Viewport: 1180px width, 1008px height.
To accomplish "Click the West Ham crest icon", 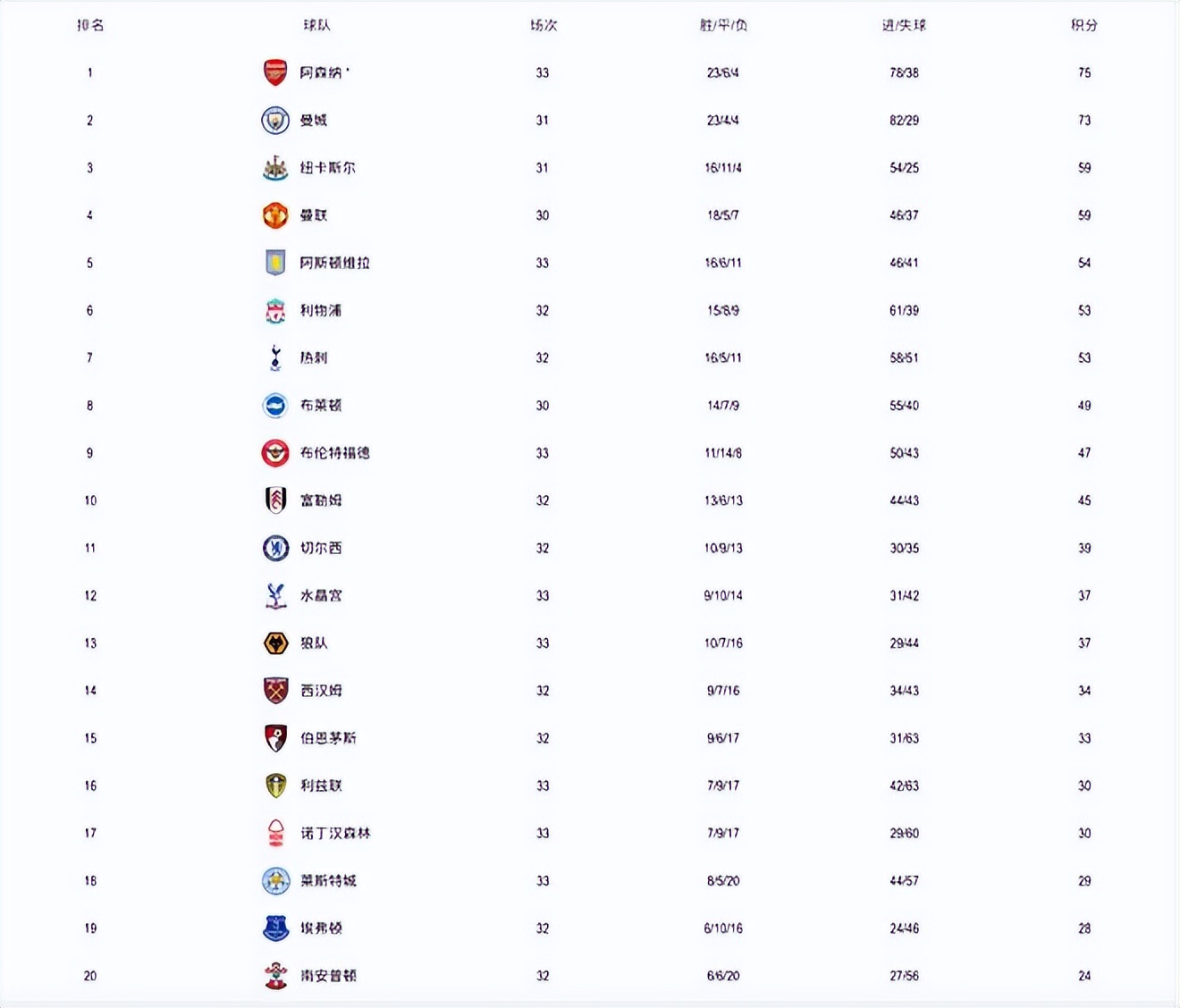I will 275,691.
